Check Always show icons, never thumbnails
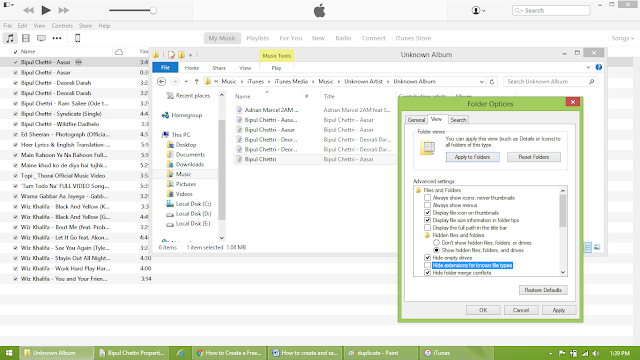This screenshot has width=640, height=360. tap(427, 198)
